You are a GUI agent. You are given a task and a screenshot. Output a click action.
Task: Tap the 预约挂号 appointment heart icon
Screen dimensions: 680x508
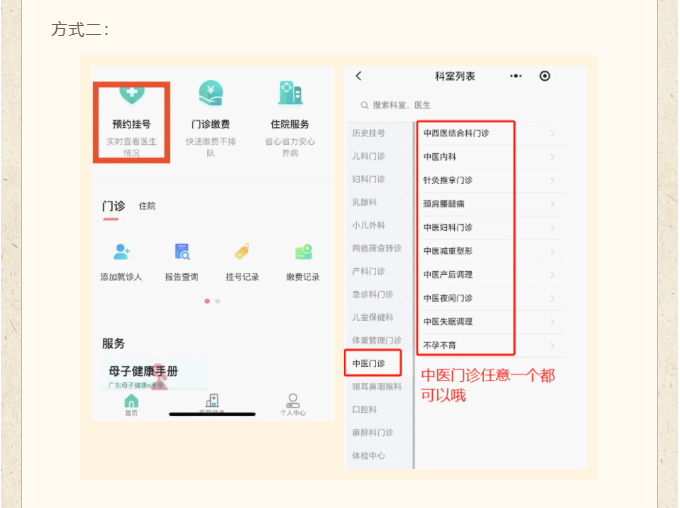coord(132,95)
